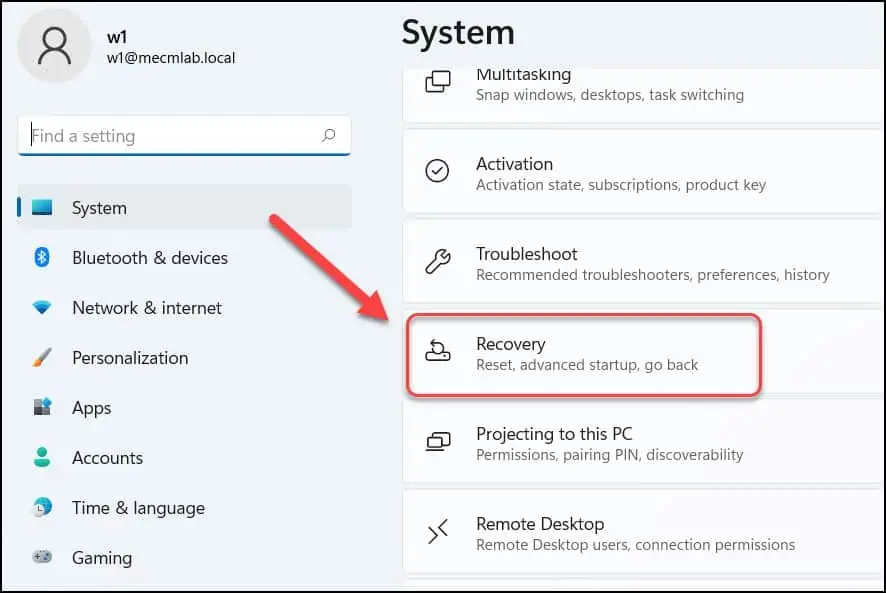886x593 pixels.
Task: Click the Gaming controller icon
Action: pyautogui.click(x=42, y=557)
